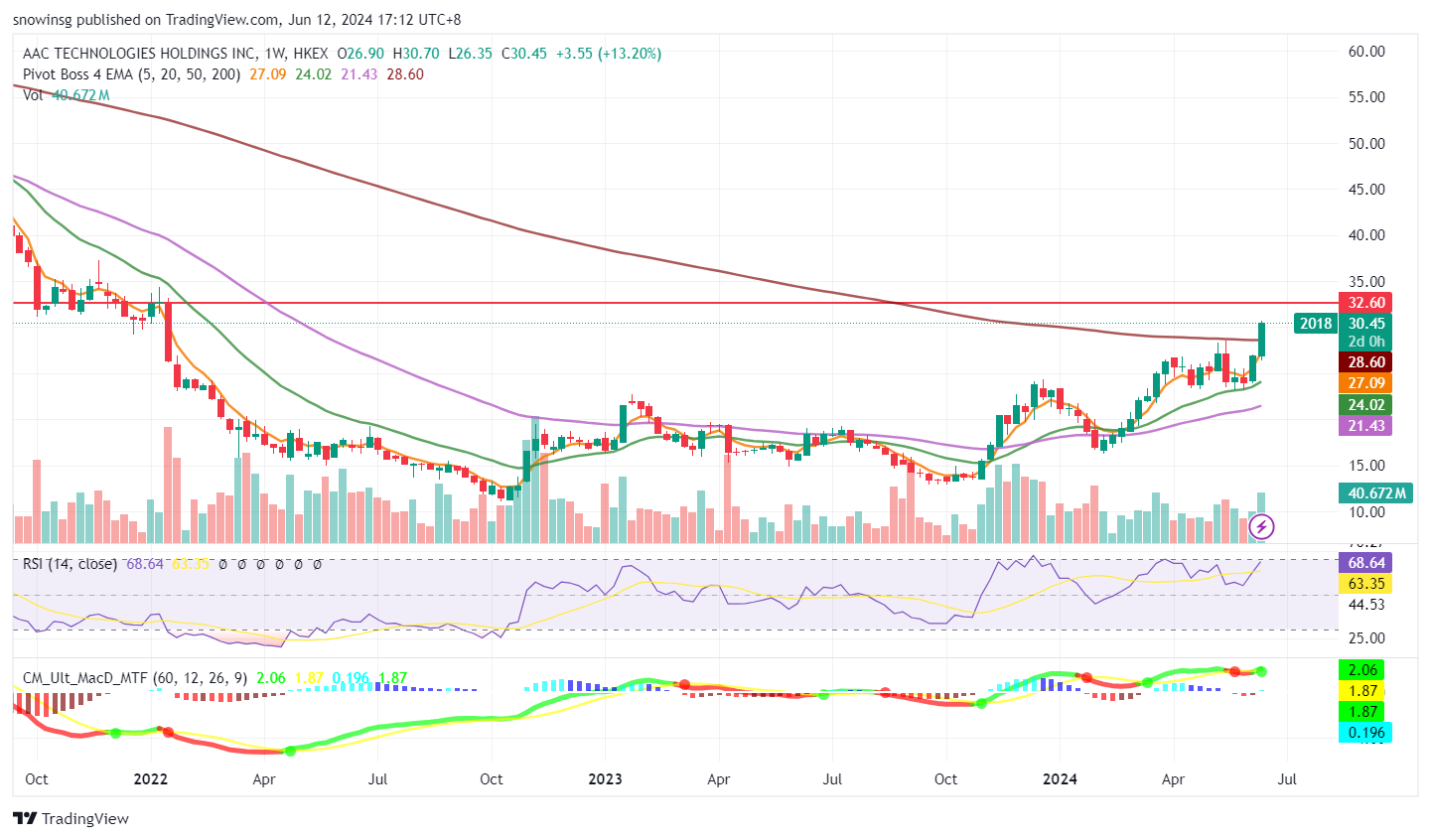
Task: Click the green 2.06 MACD axis label
Action: (1362, 670)
